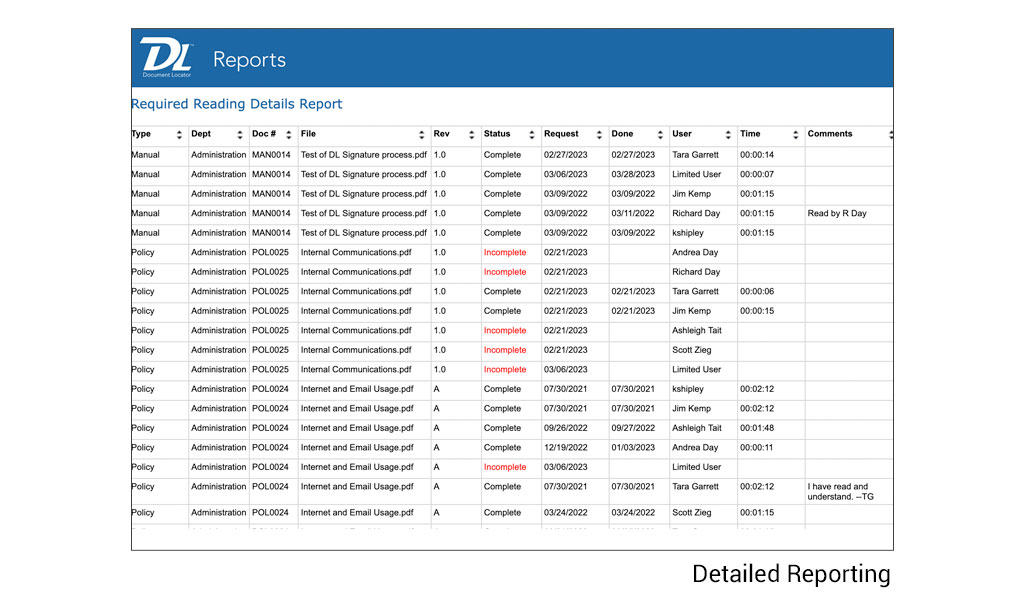This screenshot has height=614, width=1024.
Task: Sort table by Doc # column arrows
Action: [x=289, y=135]
